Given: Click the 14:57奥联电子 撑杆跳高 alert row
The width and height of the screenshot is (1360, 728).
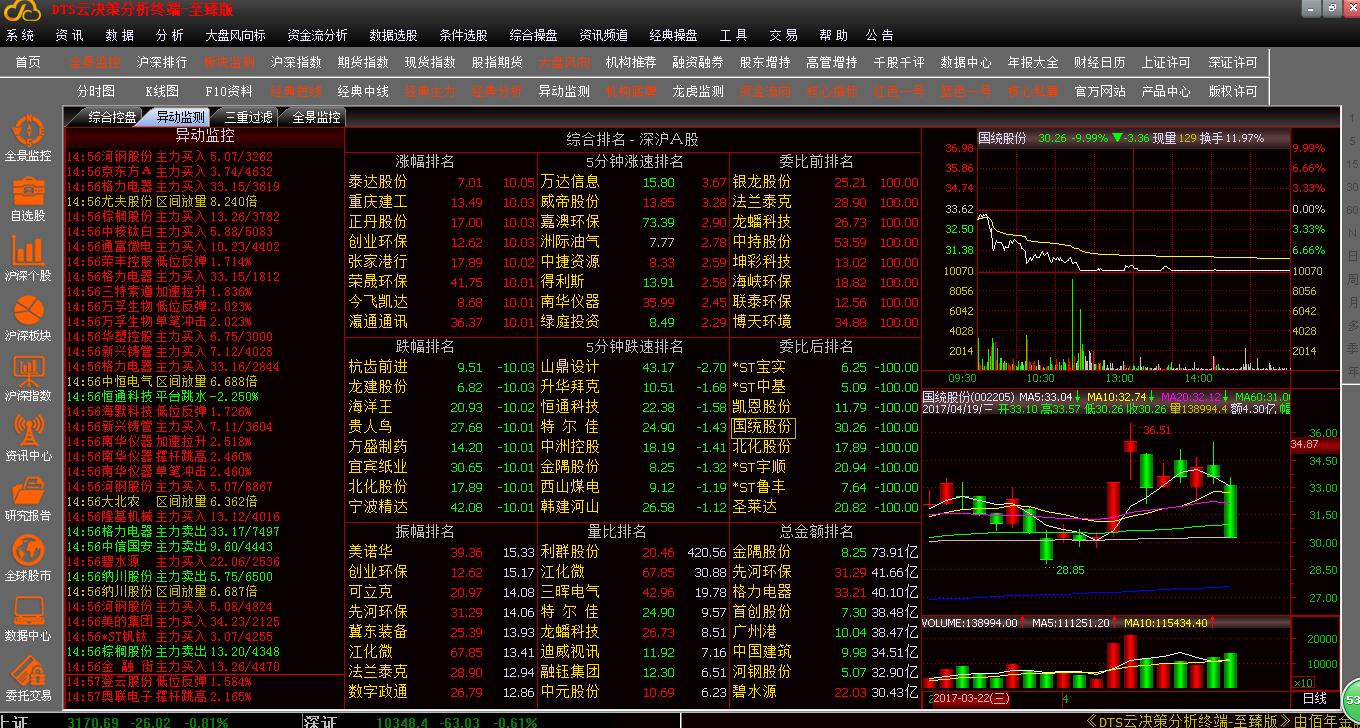Looking at the screenshot, I should click(x=159, y=696).
